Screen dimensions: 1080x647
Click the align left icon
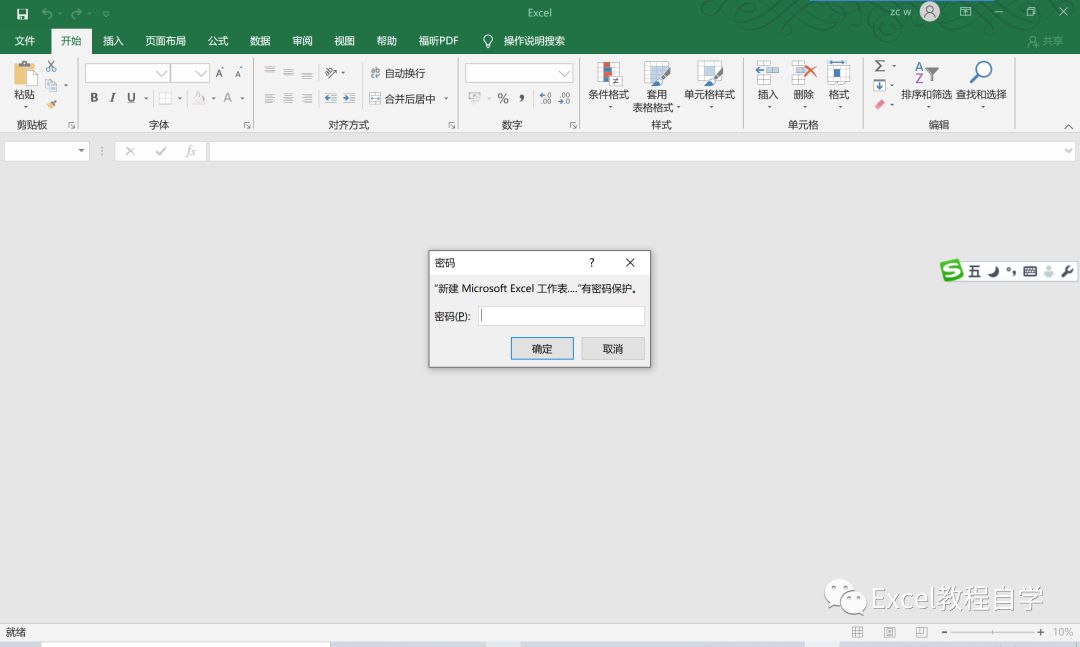(270, 98)
